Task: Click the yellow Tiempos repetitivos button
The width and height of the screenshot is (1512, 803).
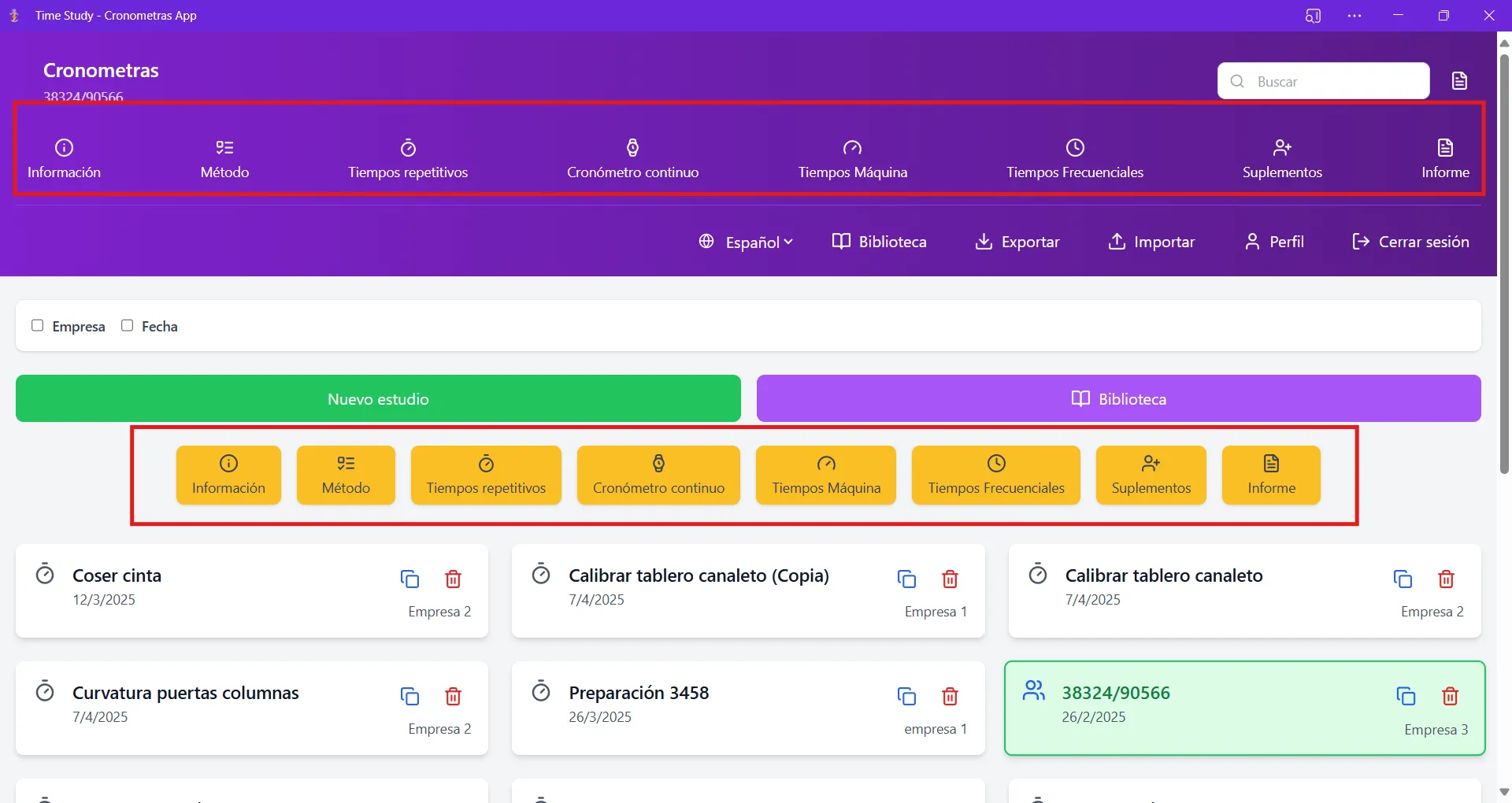Action: click(486, 475)
